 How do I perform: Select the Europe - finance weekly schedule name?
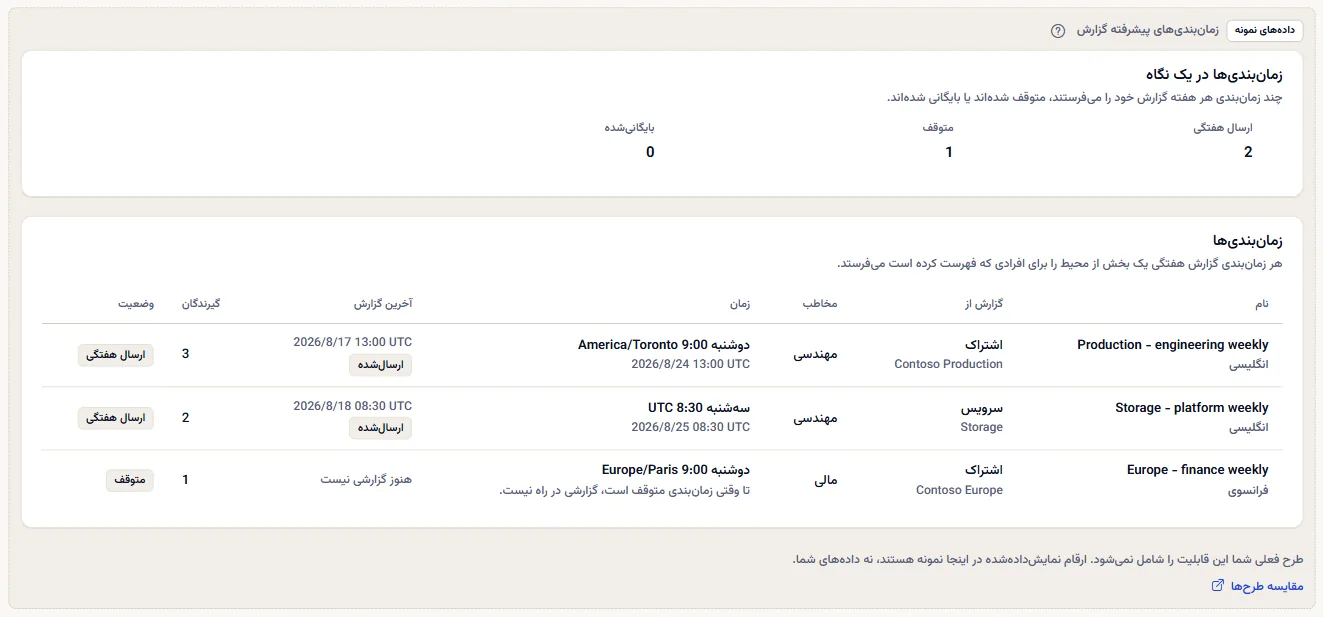1198,470
